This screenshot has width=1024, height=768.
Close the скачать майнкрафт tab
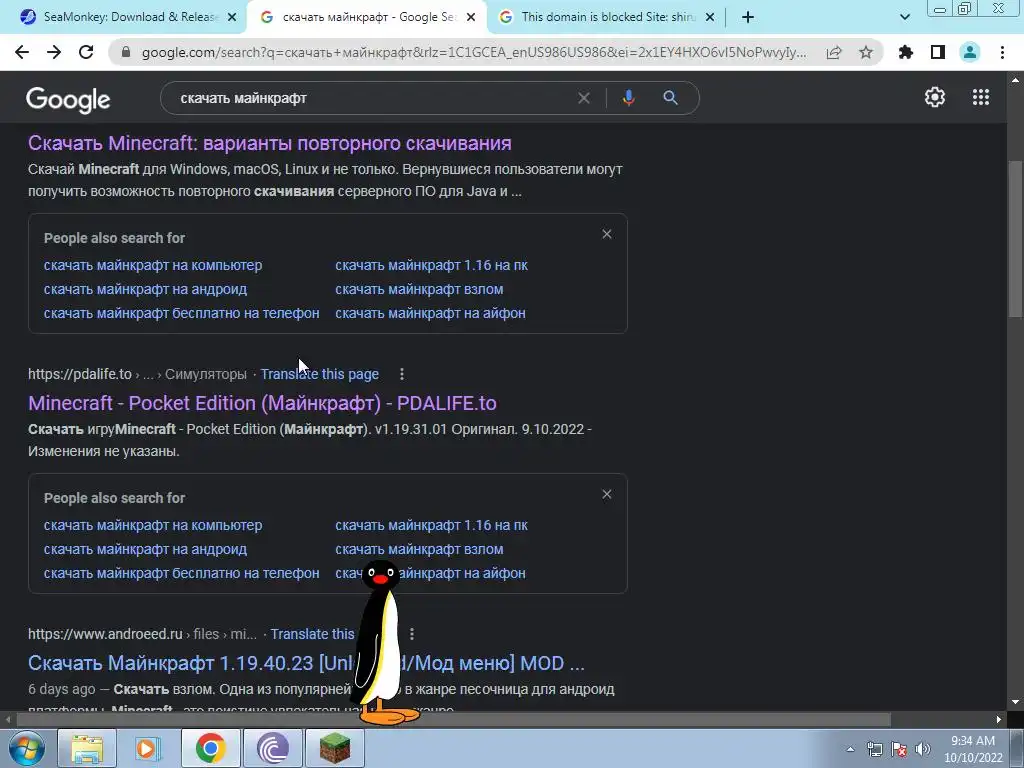coord(471,18)
